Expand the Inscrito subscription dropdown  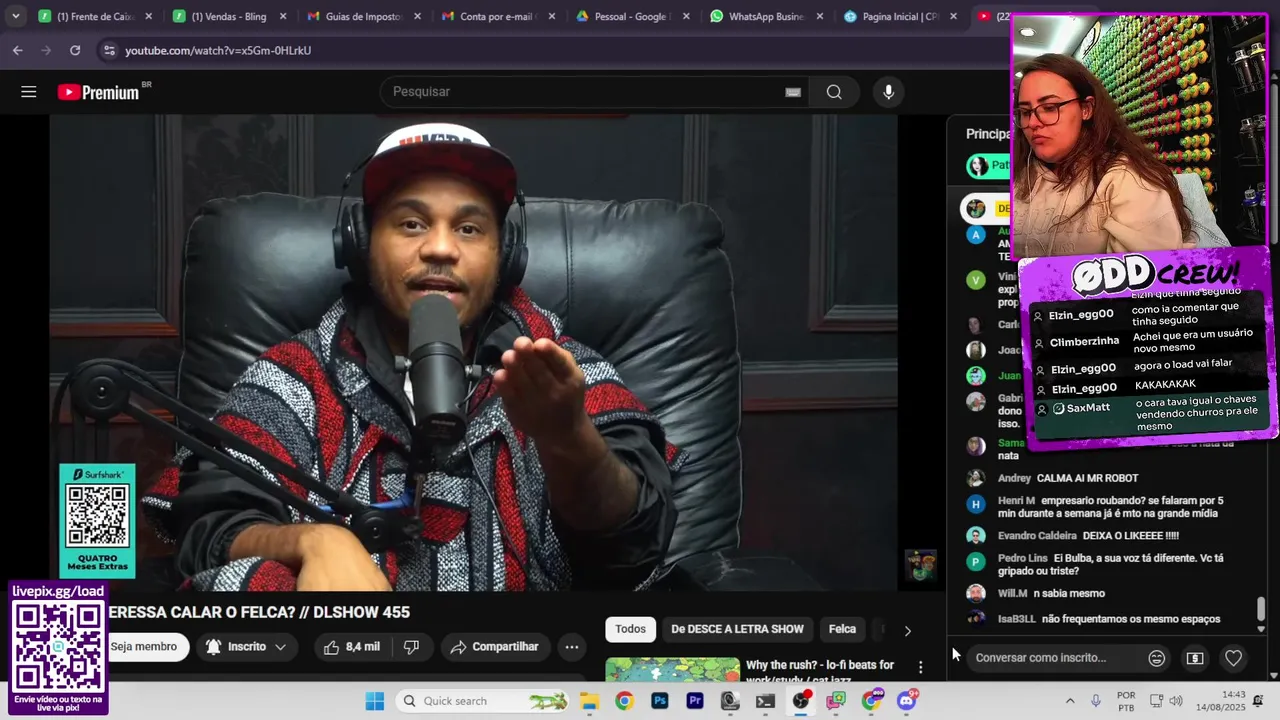click(246, 647)
